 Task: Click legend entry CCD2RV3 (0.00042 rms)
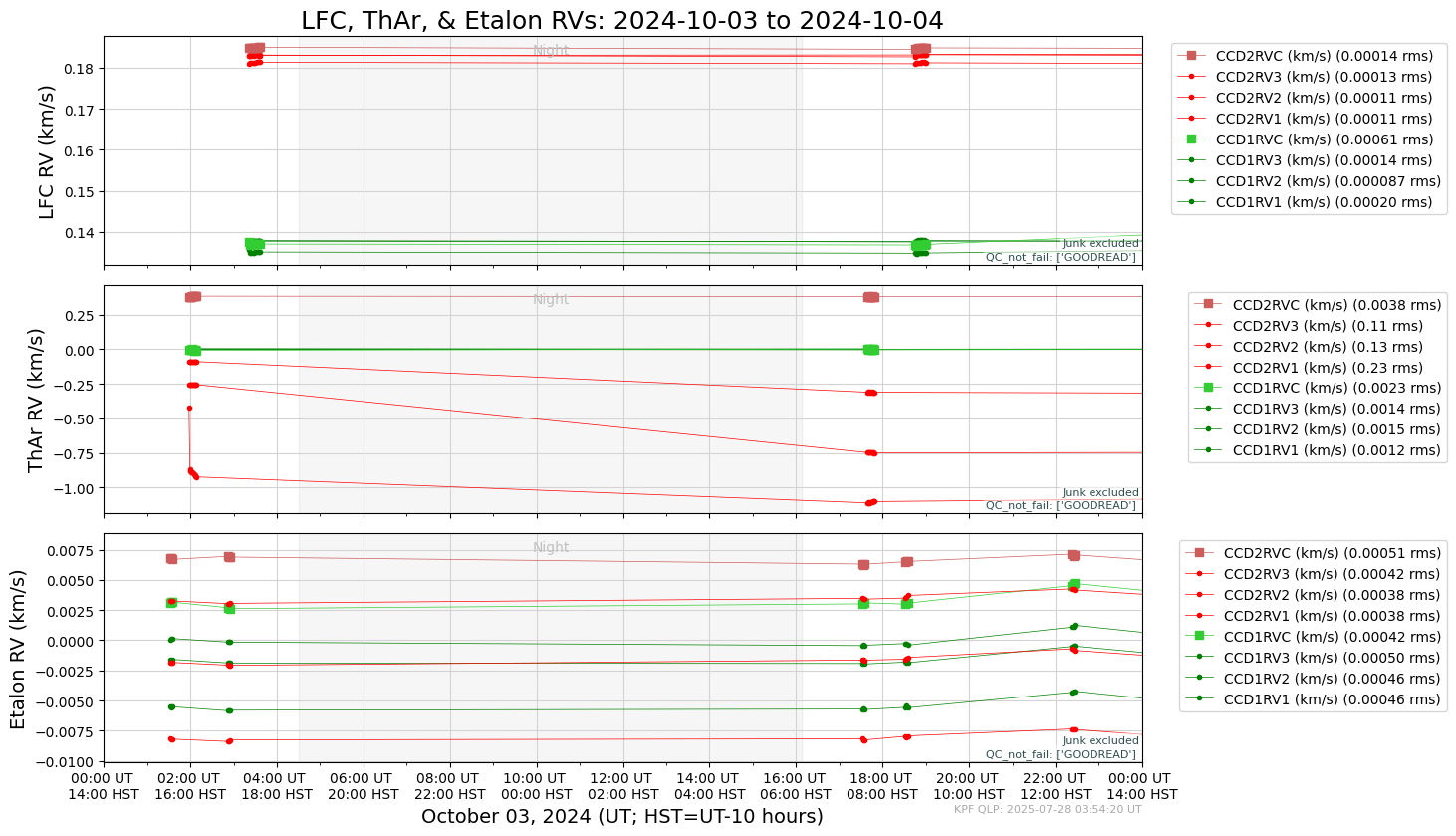pyautogui.click(x=1315, y=574)
